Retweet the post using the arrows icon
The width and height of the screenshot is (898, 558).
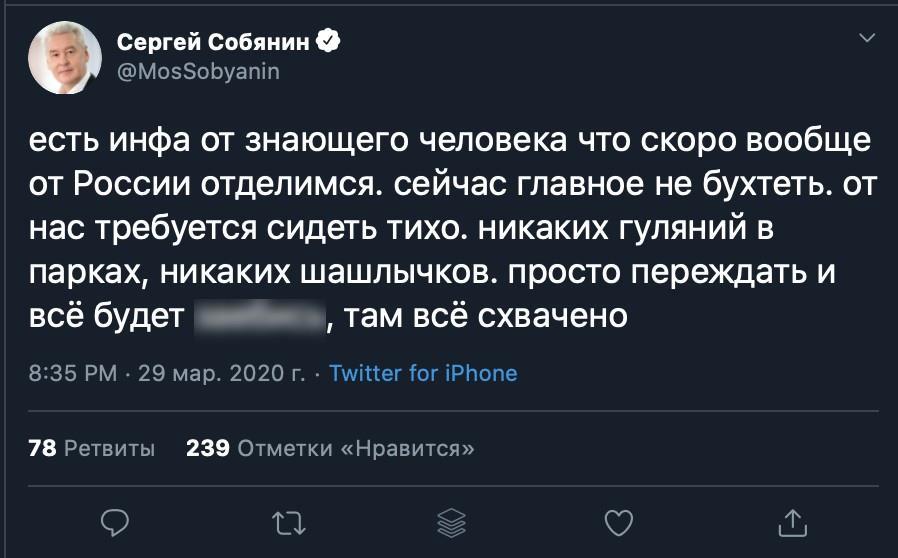pos(286,521)
